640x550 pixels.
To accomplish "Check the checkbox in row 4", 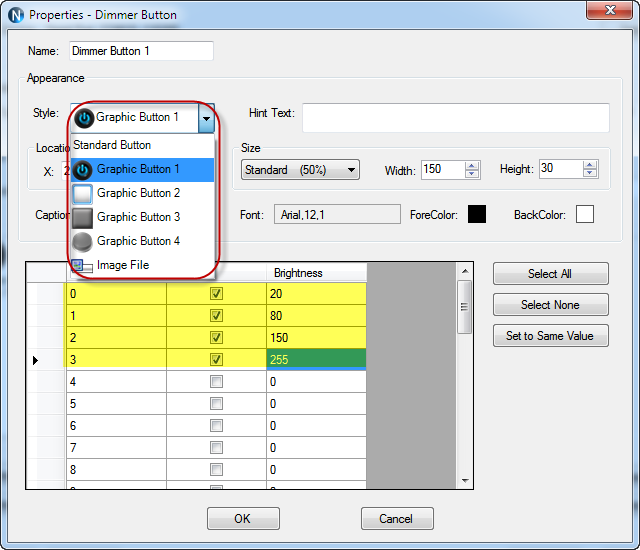I will pyautogui.click(x=216, y=382).
